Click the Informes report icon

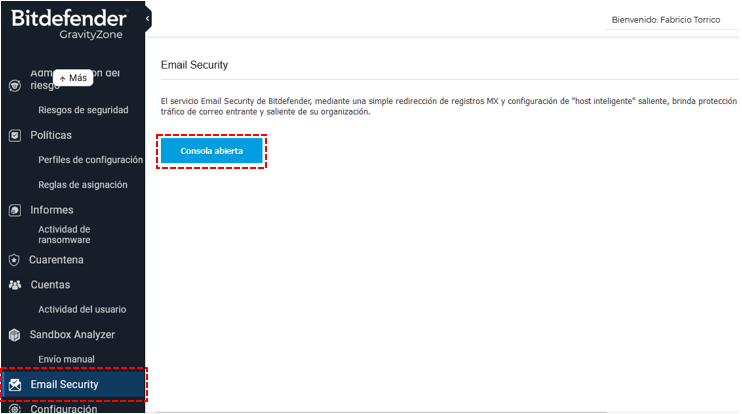15,210
